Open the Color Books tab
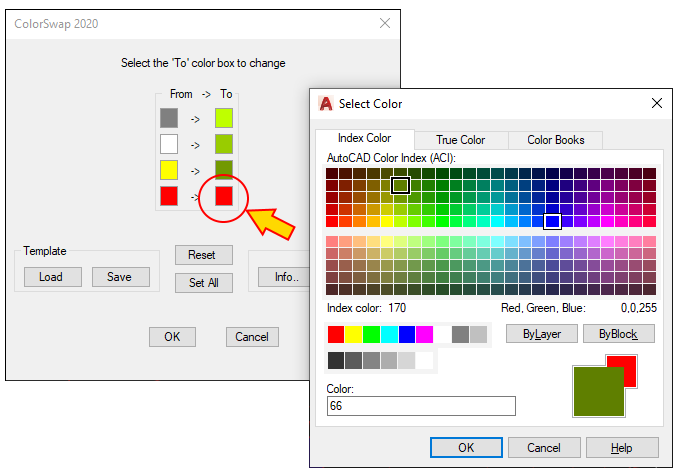 point(556,140)
